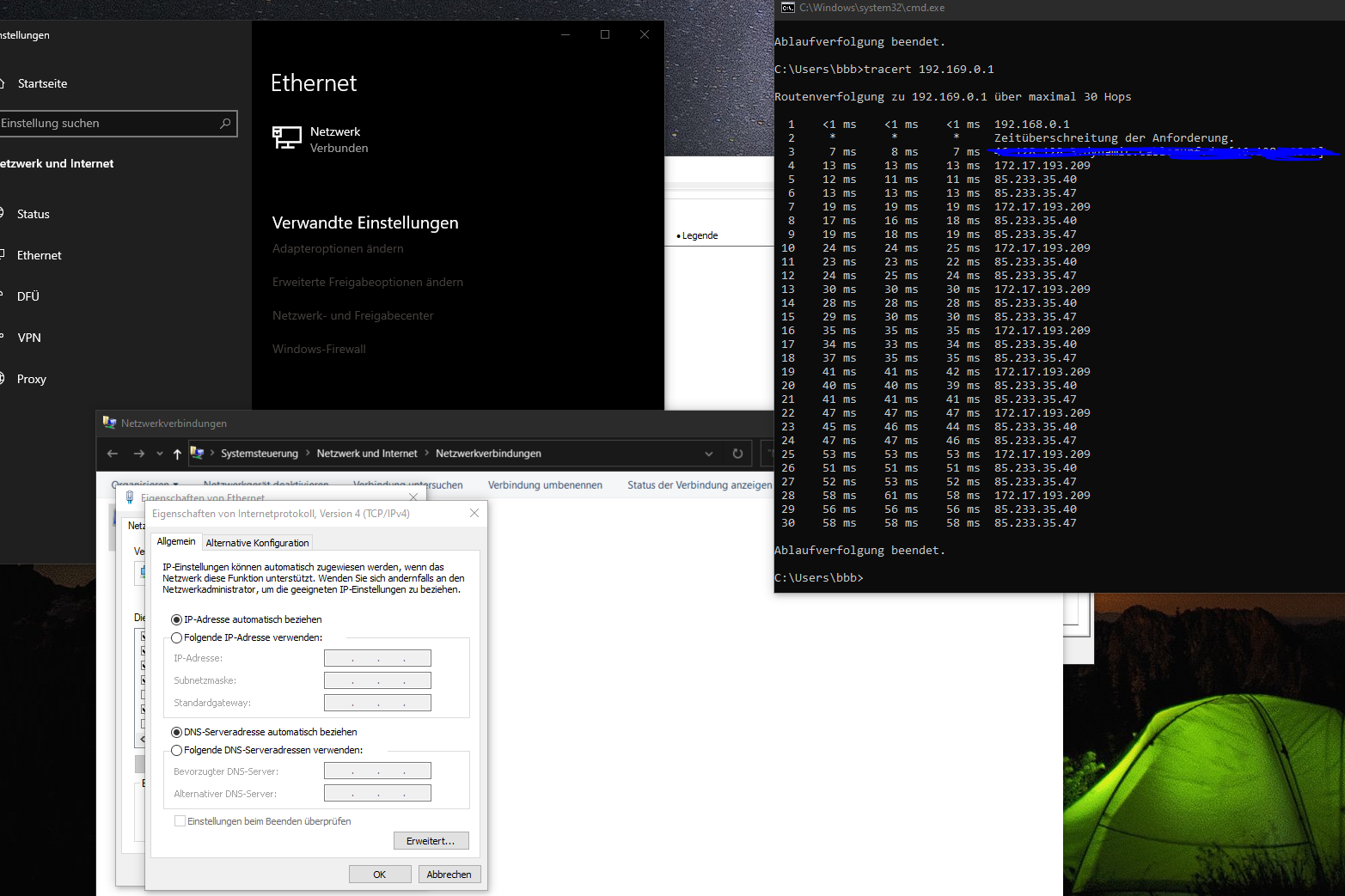Click Netzwerk und Internet breadcrumb
Image resolution: width=1345 pixels, height=896 pixels.
367,454
